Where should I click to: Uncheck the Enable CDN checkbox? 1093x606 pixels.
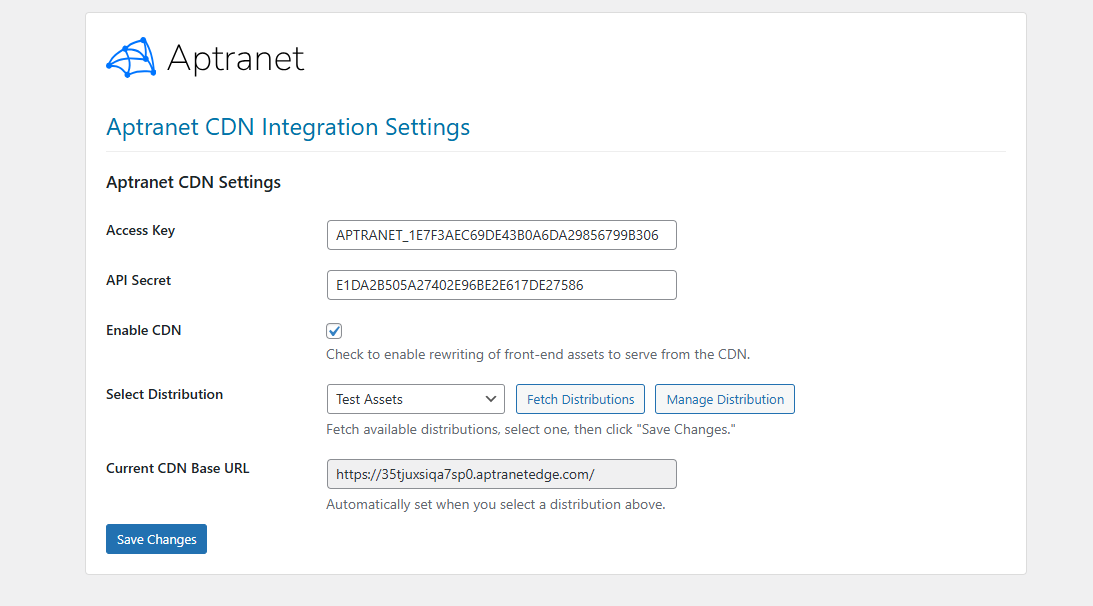(334, 331)
